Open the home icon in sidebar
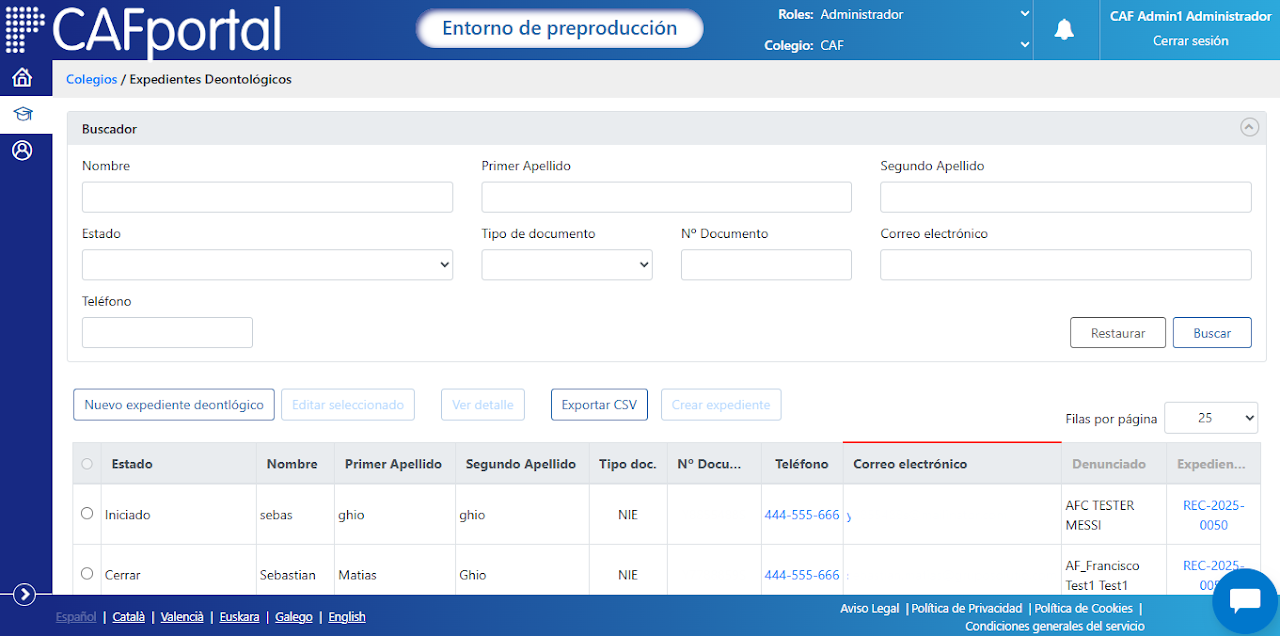Viewport: 1280px width, 636px height. (x=22, y=78)
